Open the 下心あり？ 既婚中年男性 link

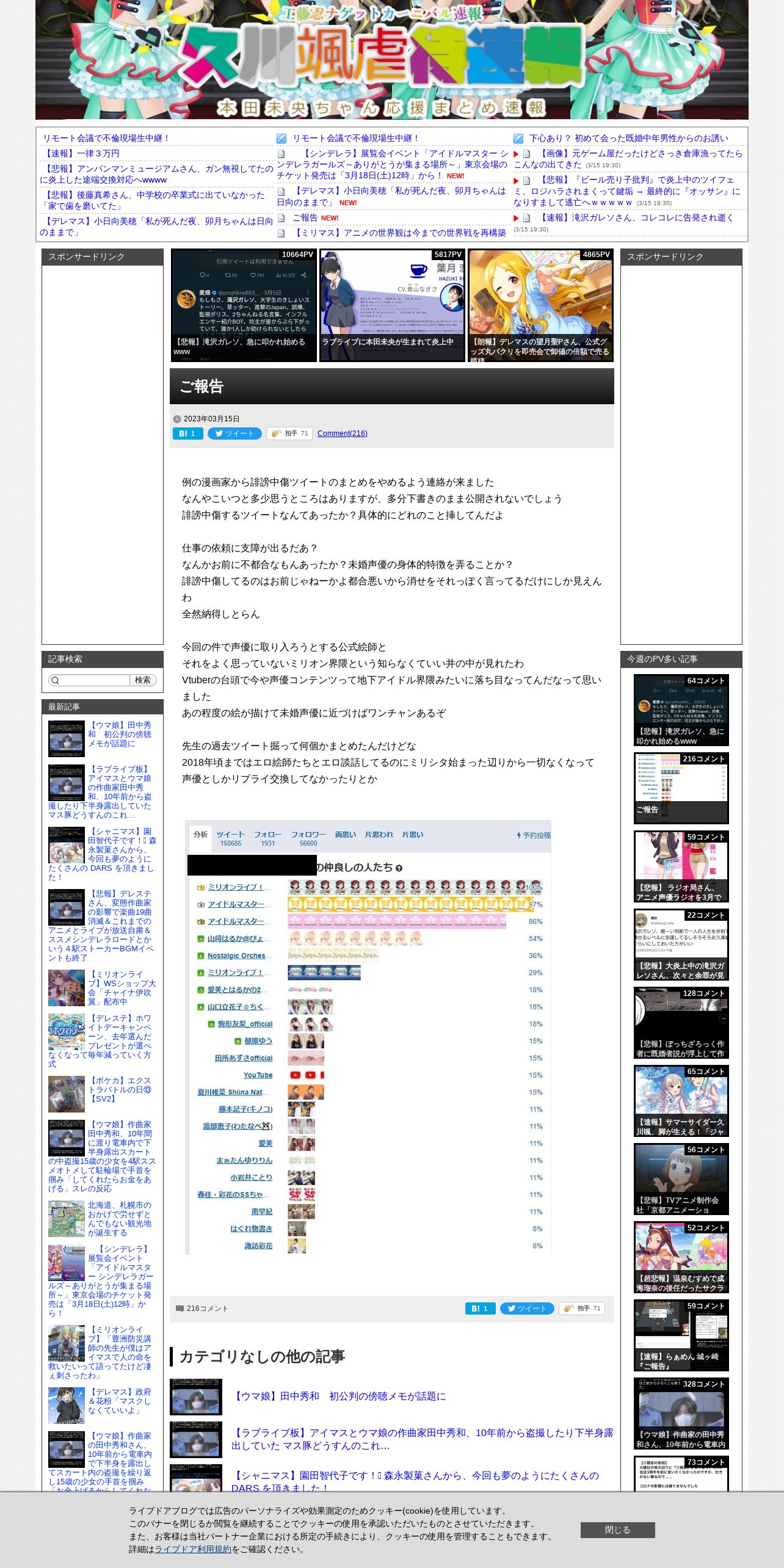coord(628,138)
